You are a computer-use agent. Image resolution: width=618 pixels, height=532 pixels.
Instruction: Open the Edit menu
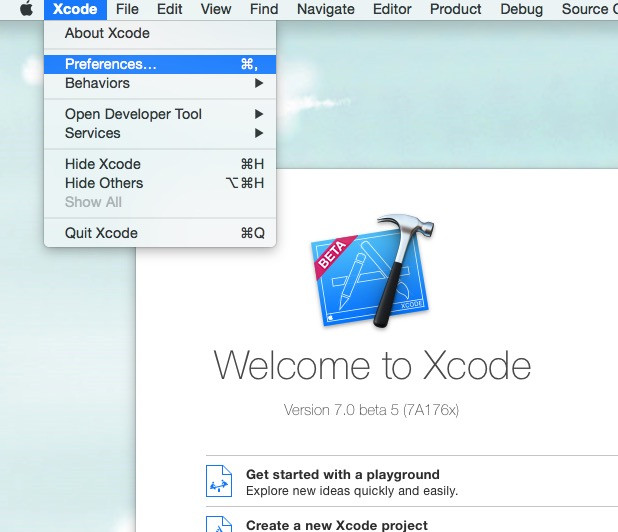point(169,9)
